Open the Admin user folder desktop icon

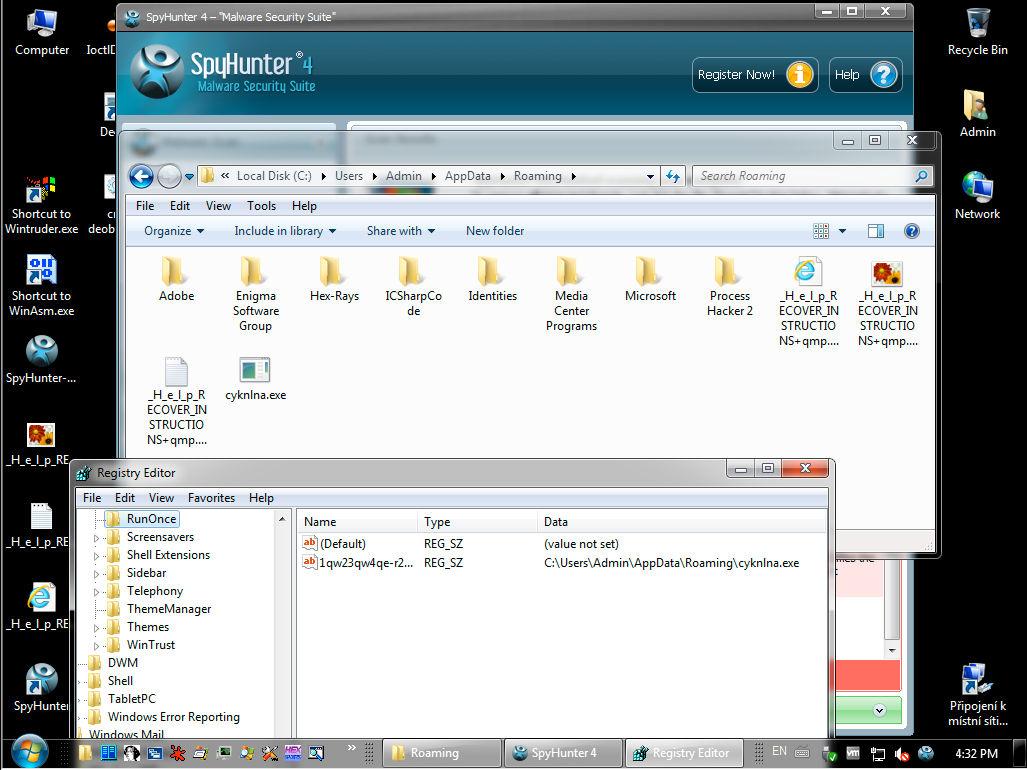pyautogui.click(x=977, y=114)
